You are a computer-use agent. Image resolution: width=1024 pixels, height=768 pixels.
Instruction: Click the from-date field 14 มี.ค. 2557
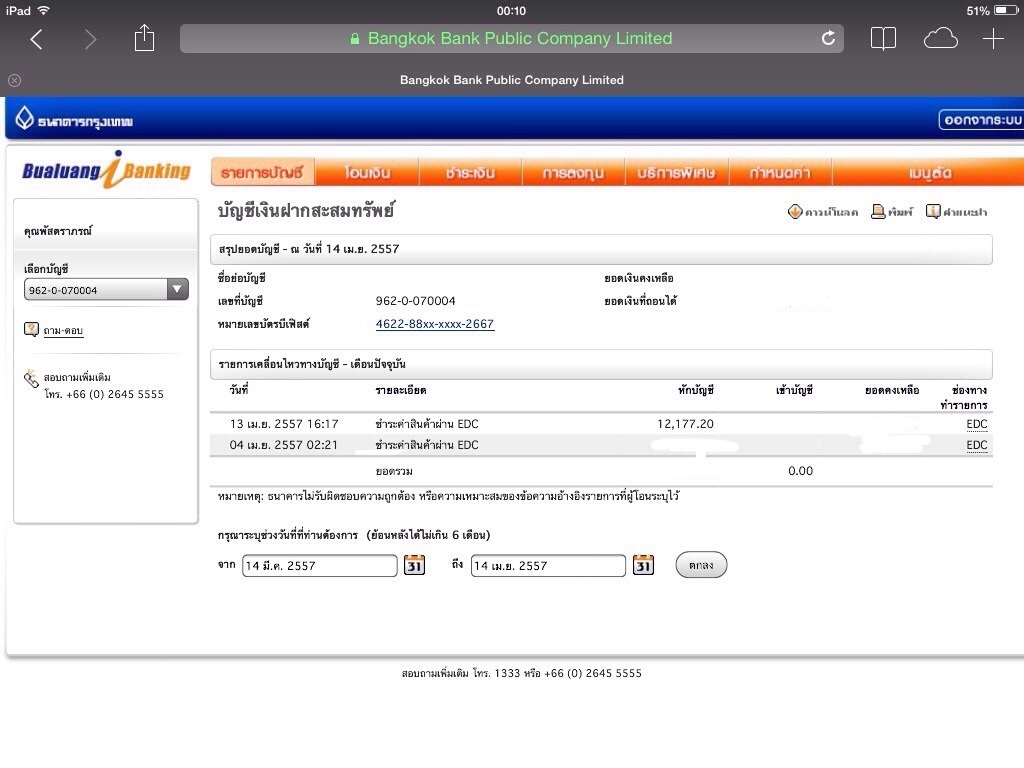click(x=319, y=566)
